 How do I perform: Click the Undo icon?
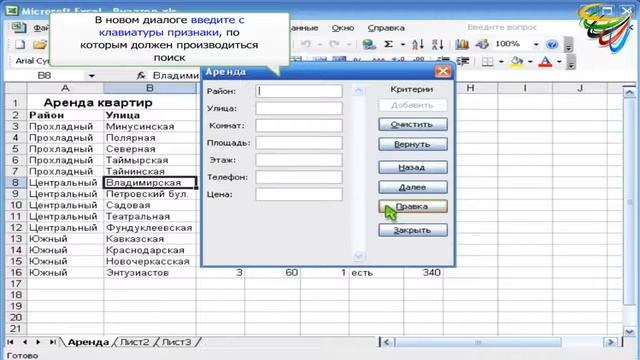pos(306,44)
